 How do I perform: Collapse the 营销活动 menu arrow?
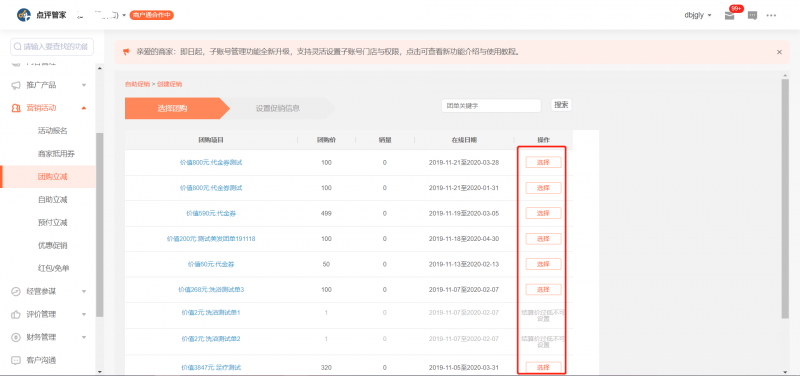coord(84,108)
